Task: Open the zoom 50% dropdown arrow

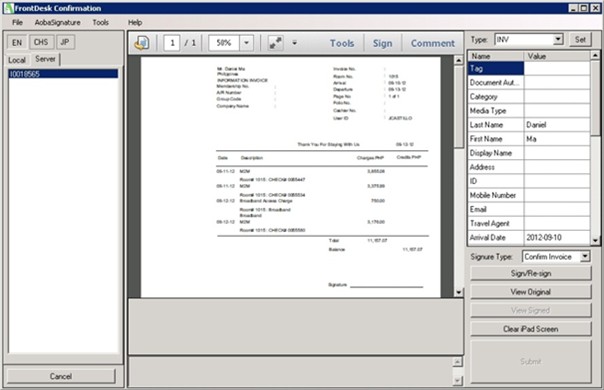Action: tap(247, 43)
